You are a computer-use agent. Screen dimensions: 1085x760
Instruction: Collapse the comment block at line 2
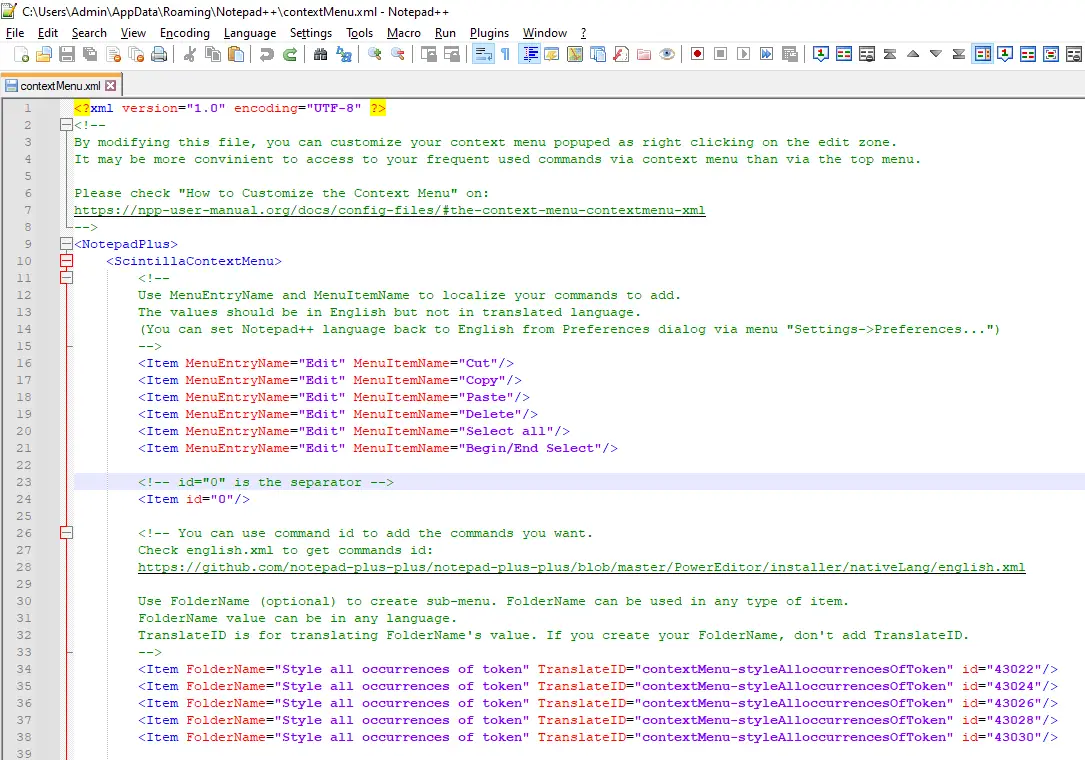click(x=66, y=125)
